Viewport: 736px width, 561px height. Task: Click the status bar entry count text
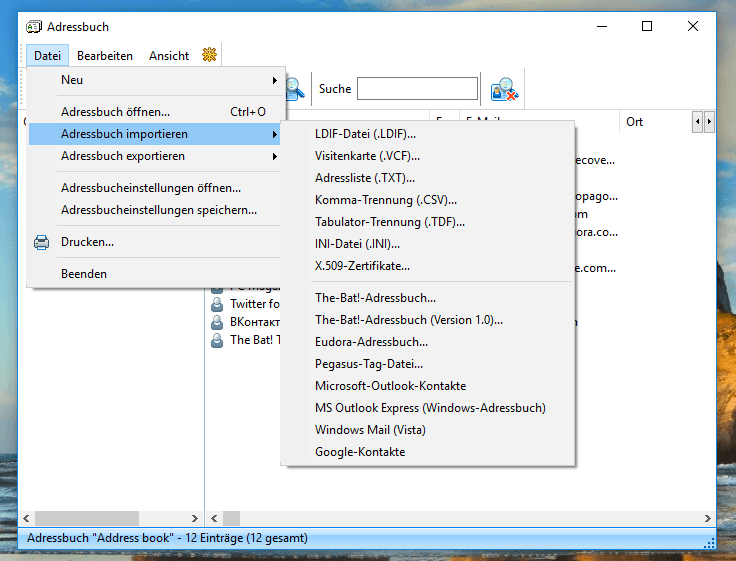(x=167, y=538)
